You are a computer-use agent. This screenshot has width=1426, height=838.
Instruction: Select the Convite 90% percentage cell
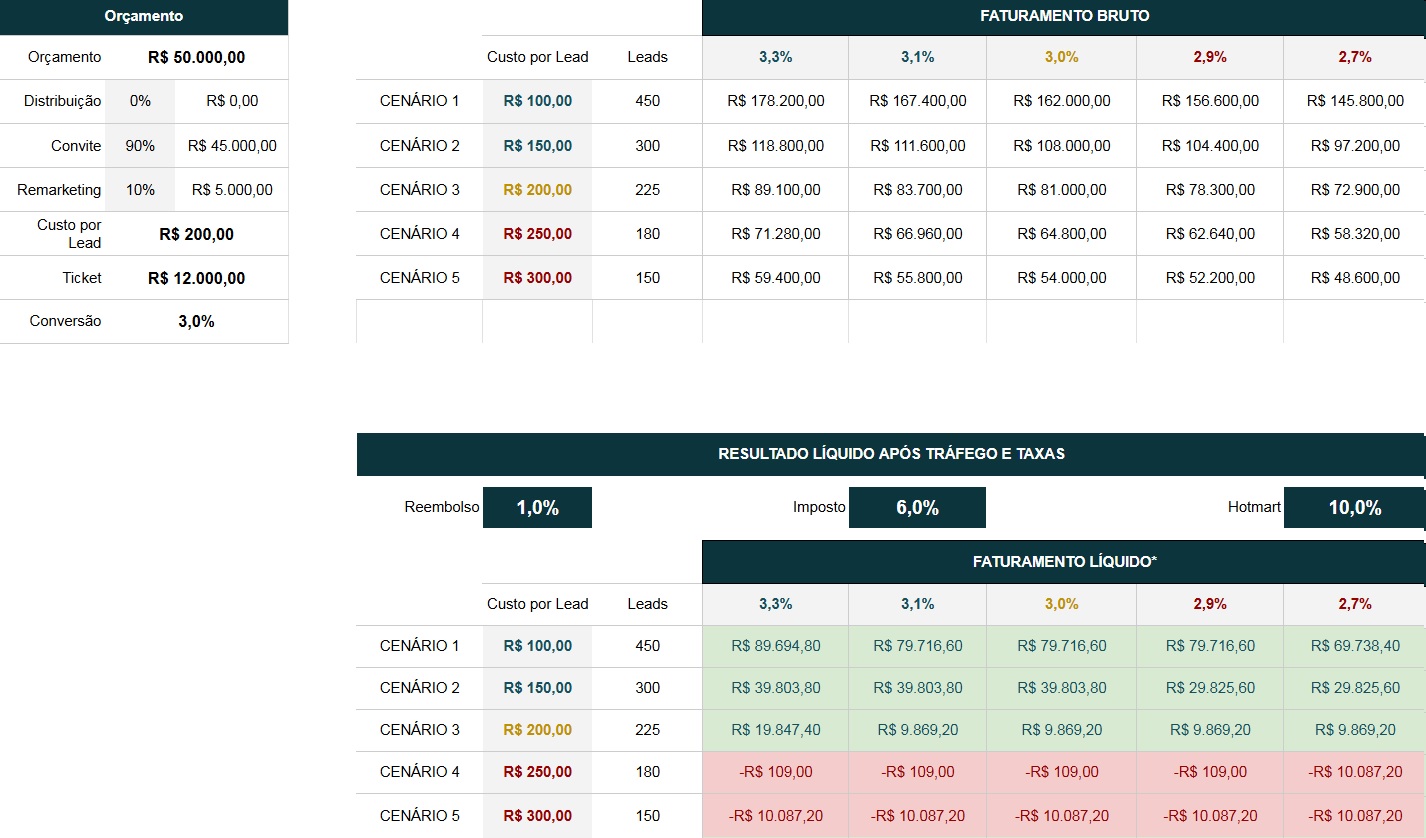140,146
